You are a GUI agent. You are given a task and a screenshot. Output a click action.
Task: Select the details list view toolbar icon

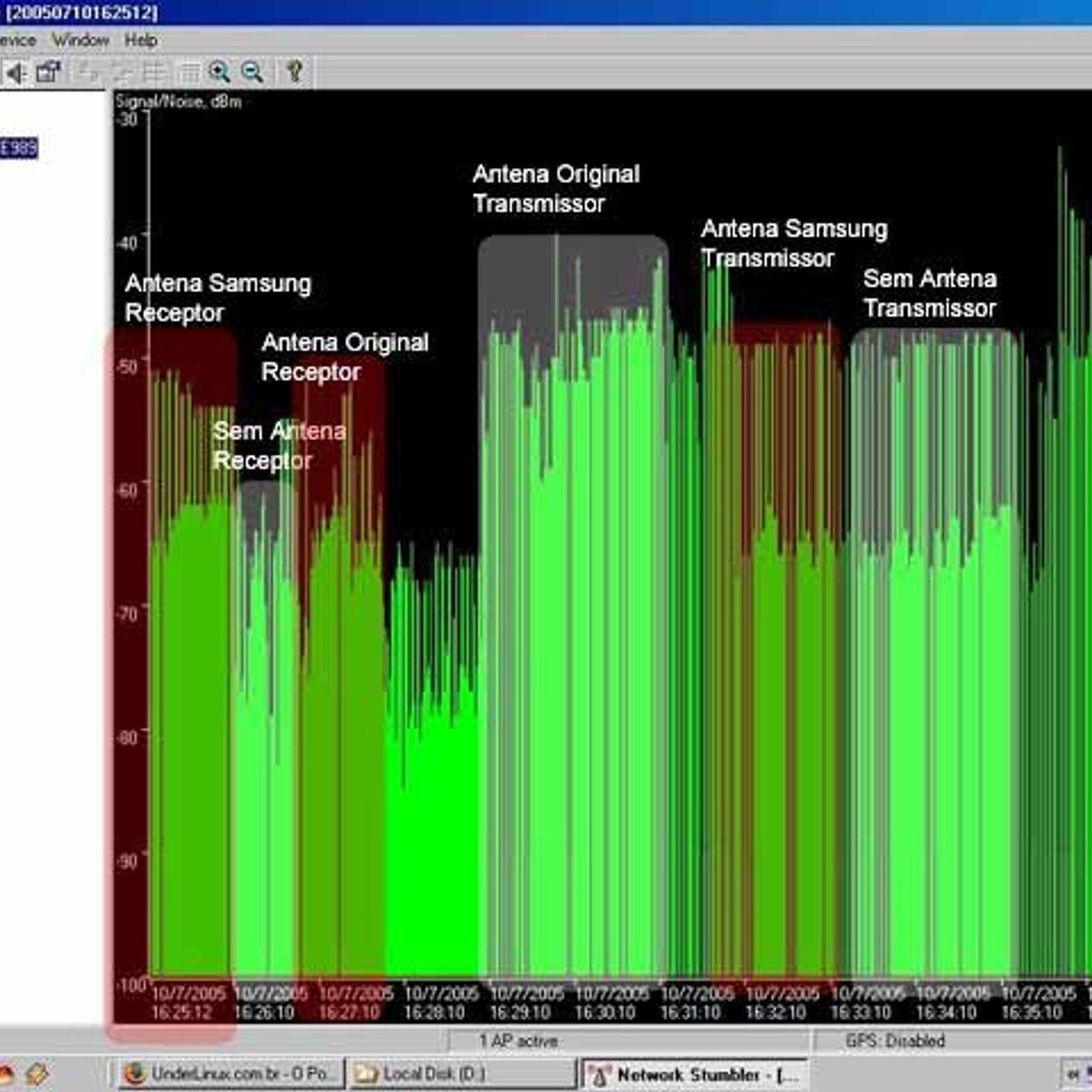[x=188, y=72]
